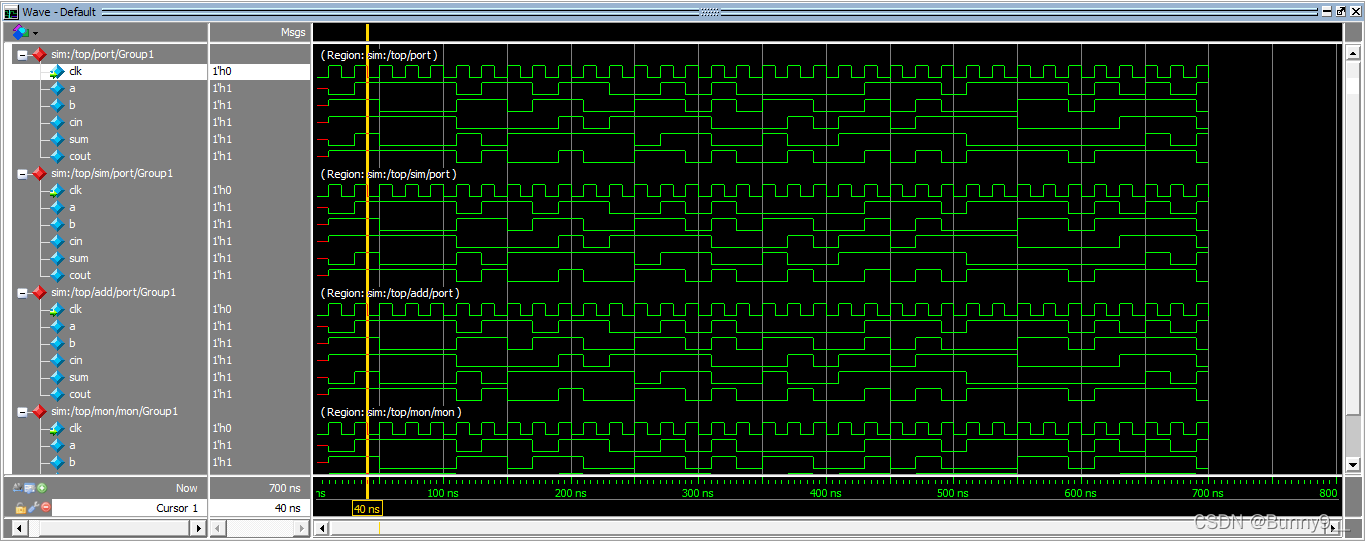Collapse the sim:/top/sim/port/Group1 group
The width and height of the screenshot is (1366, 542).
click(21, 173)
